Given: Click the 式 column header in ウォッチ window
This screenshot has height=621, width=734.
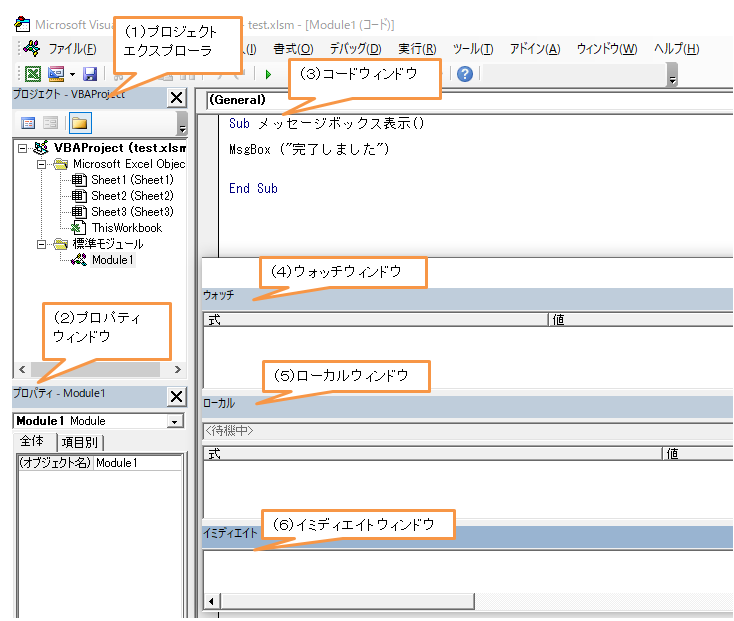Looking at the screenshot, I should (x=375, y=320).
